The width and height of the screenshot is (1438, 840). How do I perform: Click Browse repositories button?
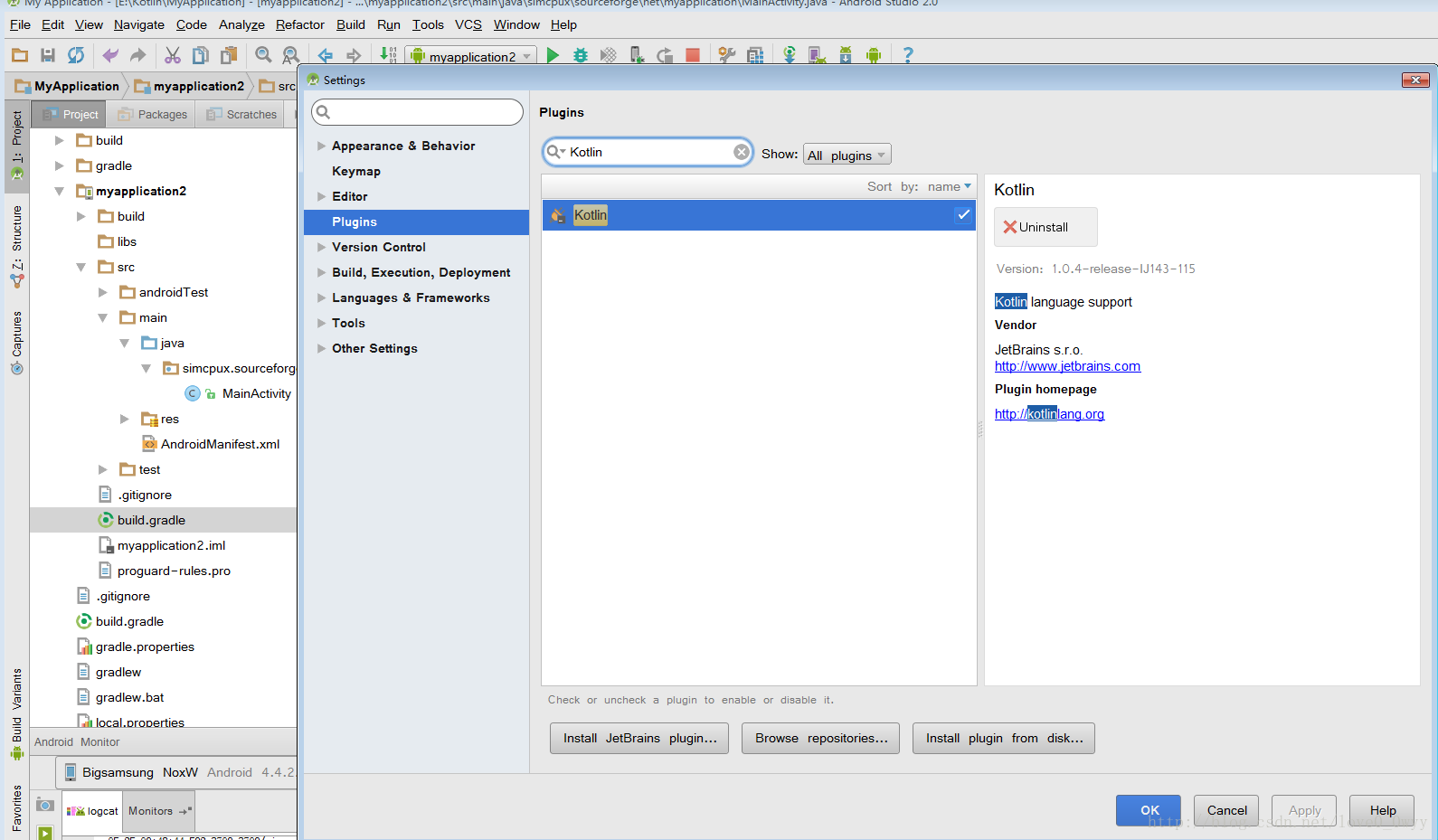[x=821, y=738]
